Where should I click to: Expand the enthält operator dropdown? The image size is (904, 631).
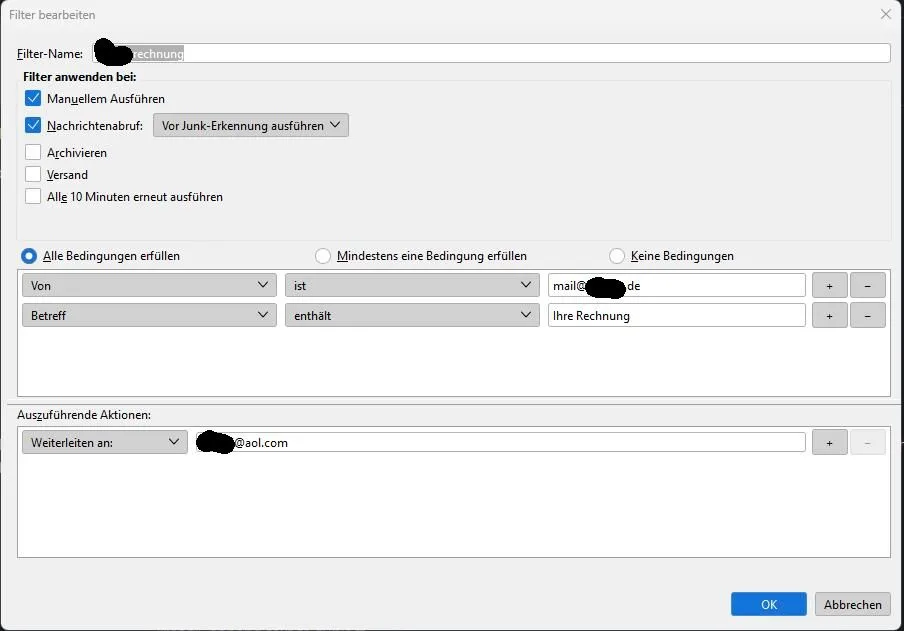pyautogui.click(x=412, y=316)
